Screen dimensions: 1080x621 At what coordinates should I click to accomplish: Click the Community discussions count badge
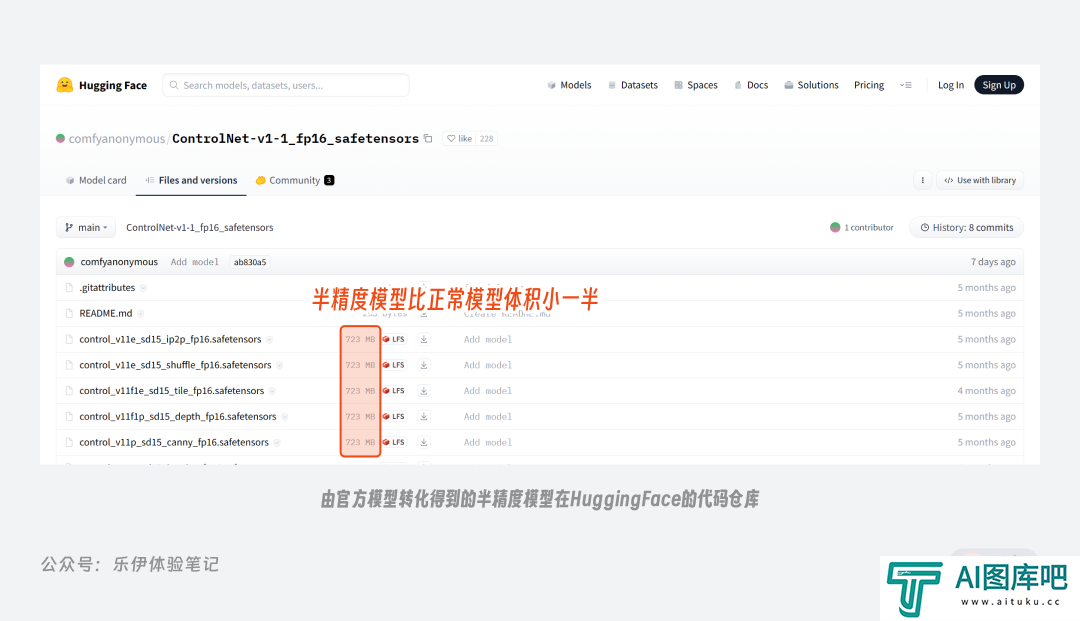[x=329, y=180]
